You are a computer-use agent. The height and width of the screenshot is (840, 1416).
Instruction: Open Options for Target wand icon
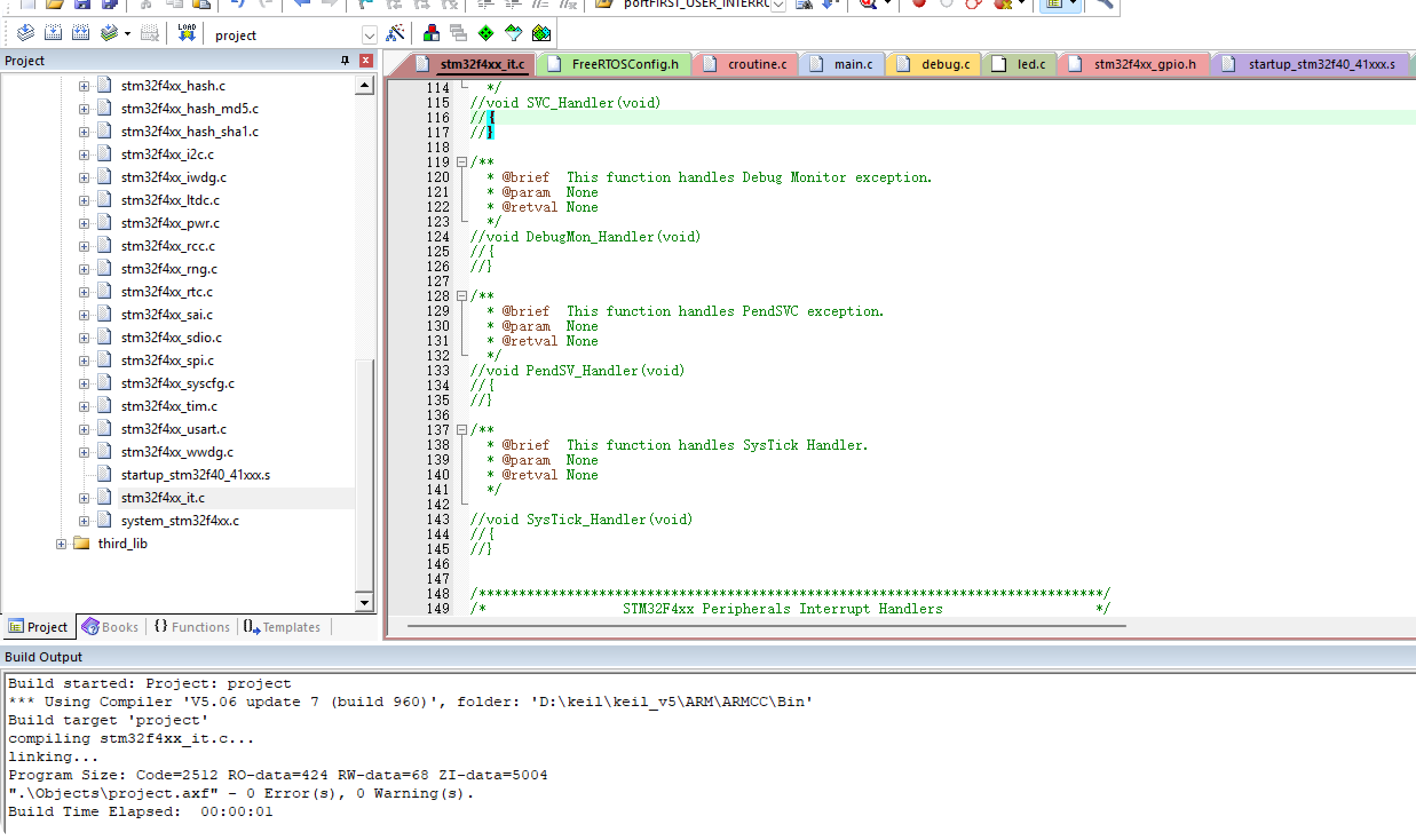coord(395,33)
